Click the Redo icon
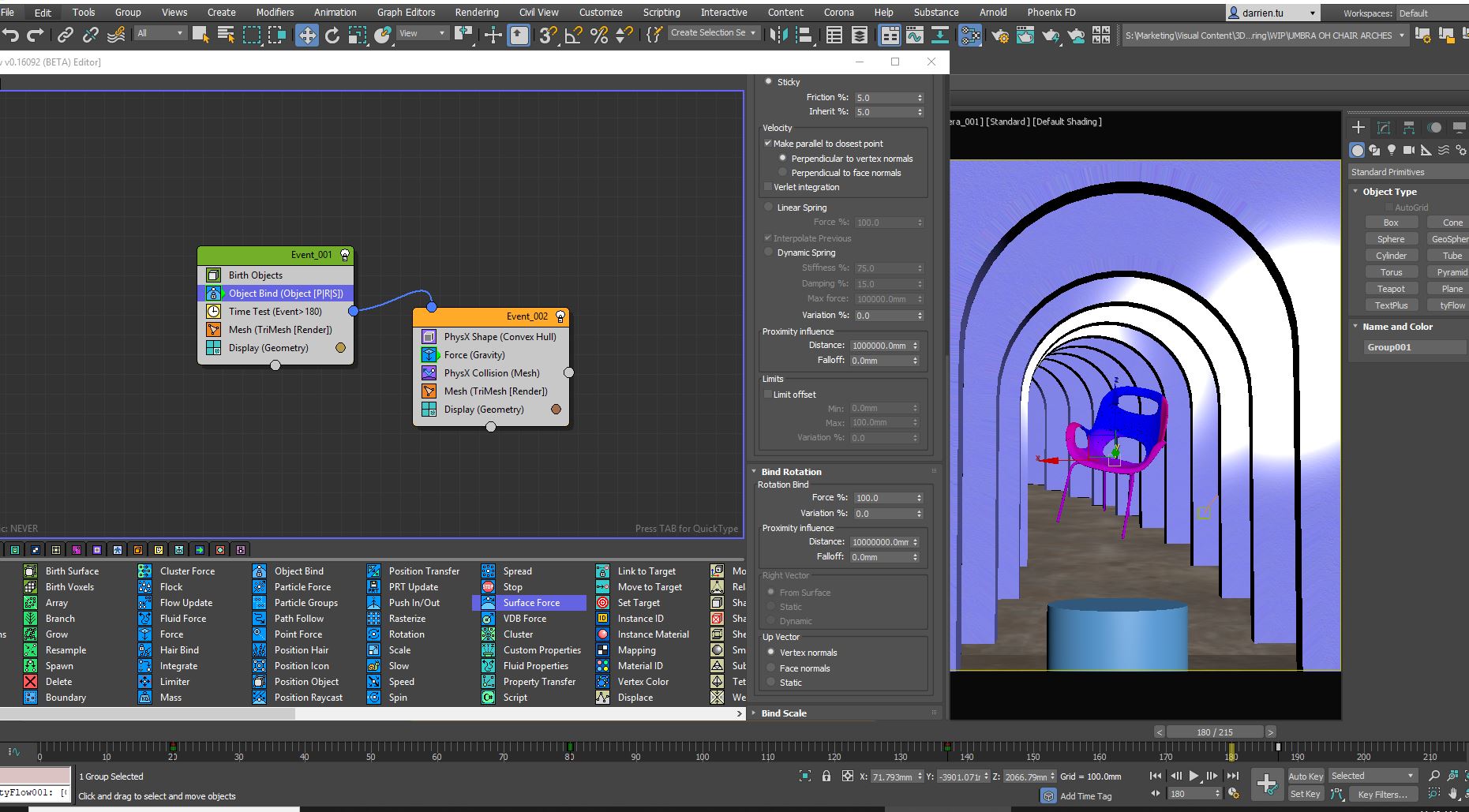The height and width of the screenshot is (812, 1469). [36, 35]
